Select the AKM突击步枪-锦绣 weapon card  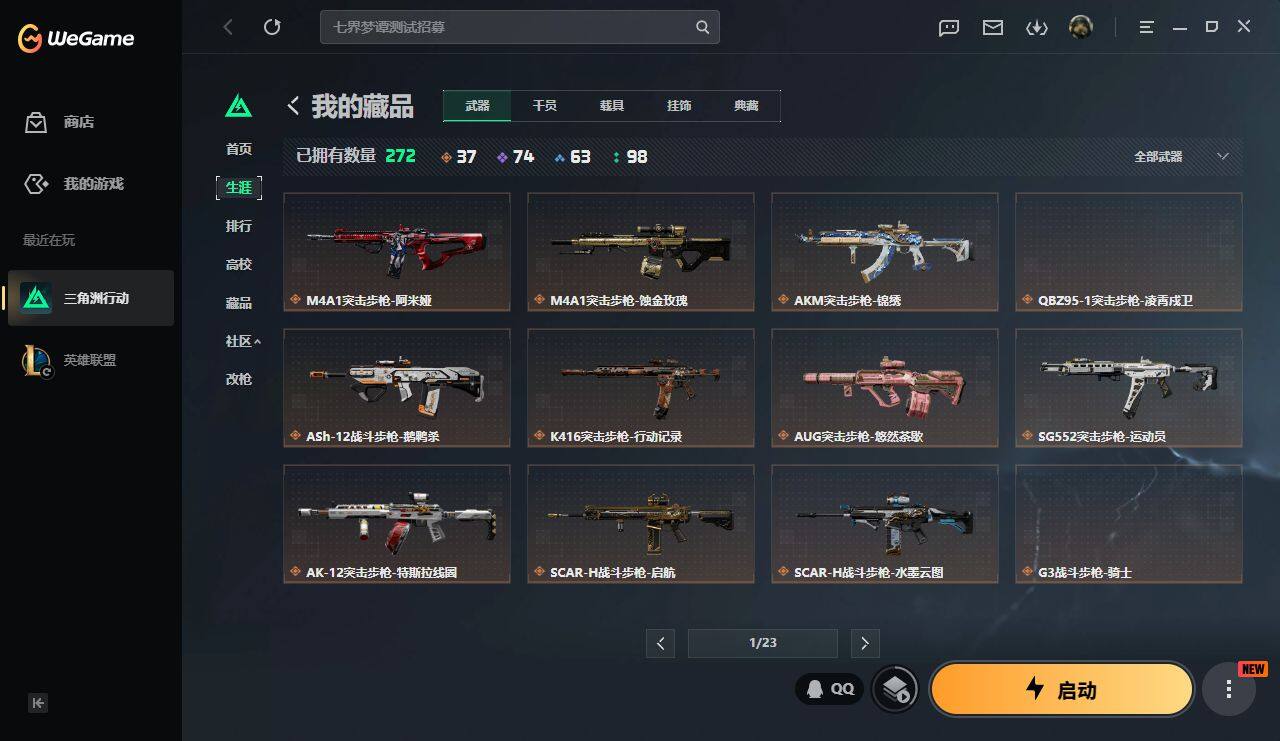[x=885, y=252]
